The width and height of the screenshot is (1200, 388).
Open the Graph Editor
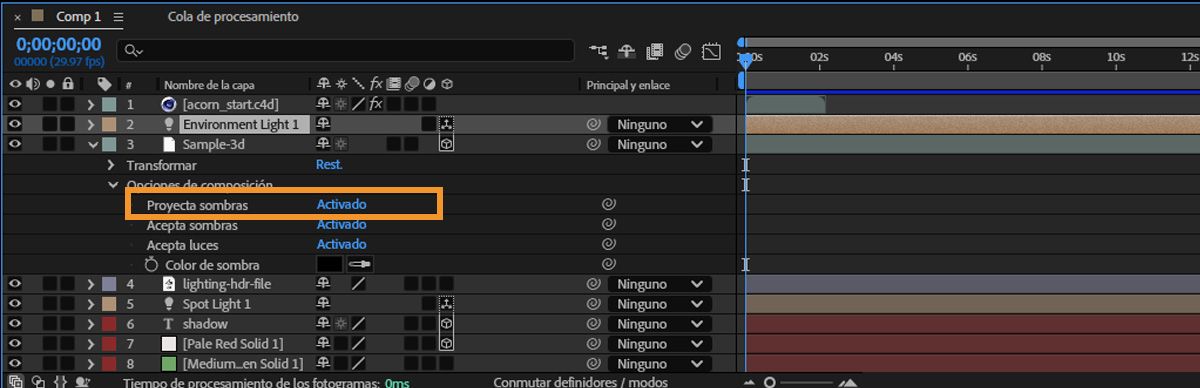pos(712,50)
